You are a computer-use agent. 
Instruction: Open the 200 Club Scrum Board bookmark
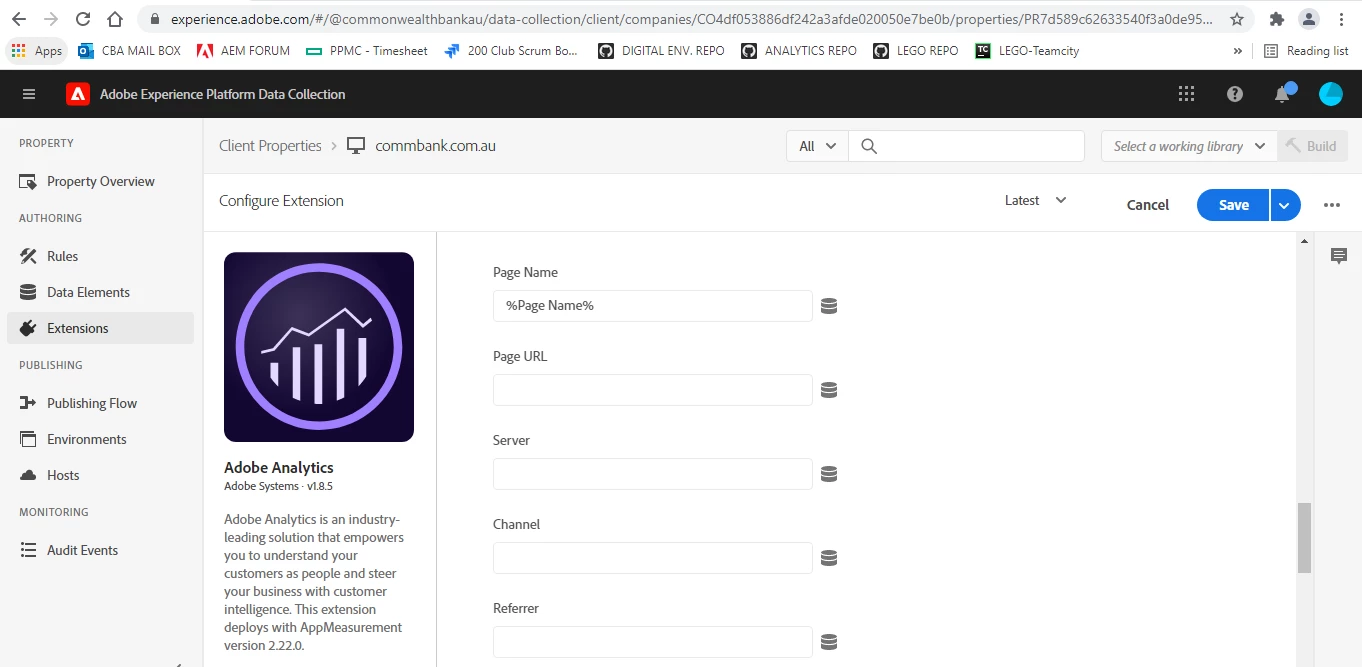[x=512, y=51]
